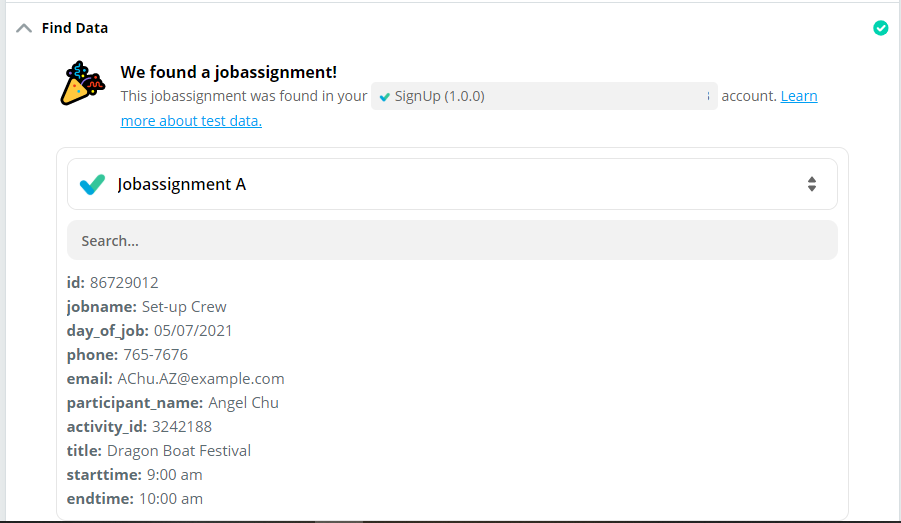
Task: Select the title Dragon Boat Festival row
Action: click(158, 451)
